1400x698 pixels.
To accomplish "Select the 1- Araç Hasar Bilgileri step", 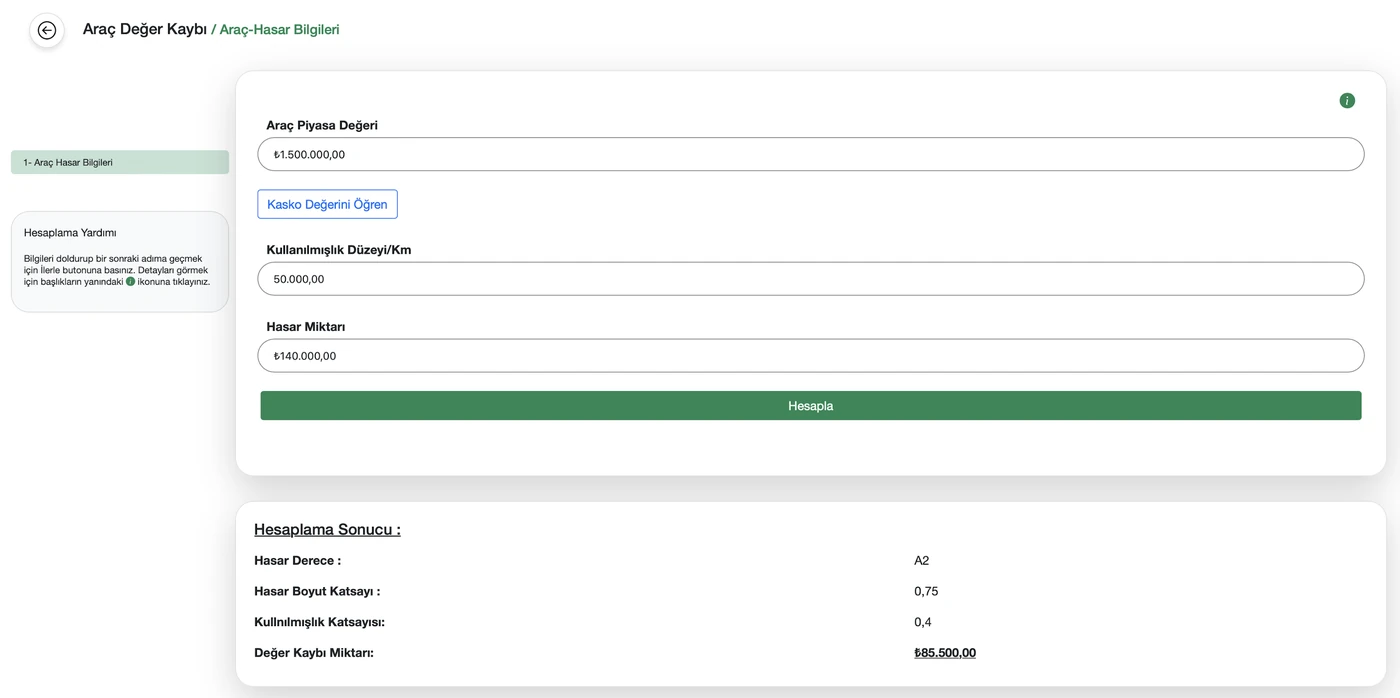I will click(120, 162).
